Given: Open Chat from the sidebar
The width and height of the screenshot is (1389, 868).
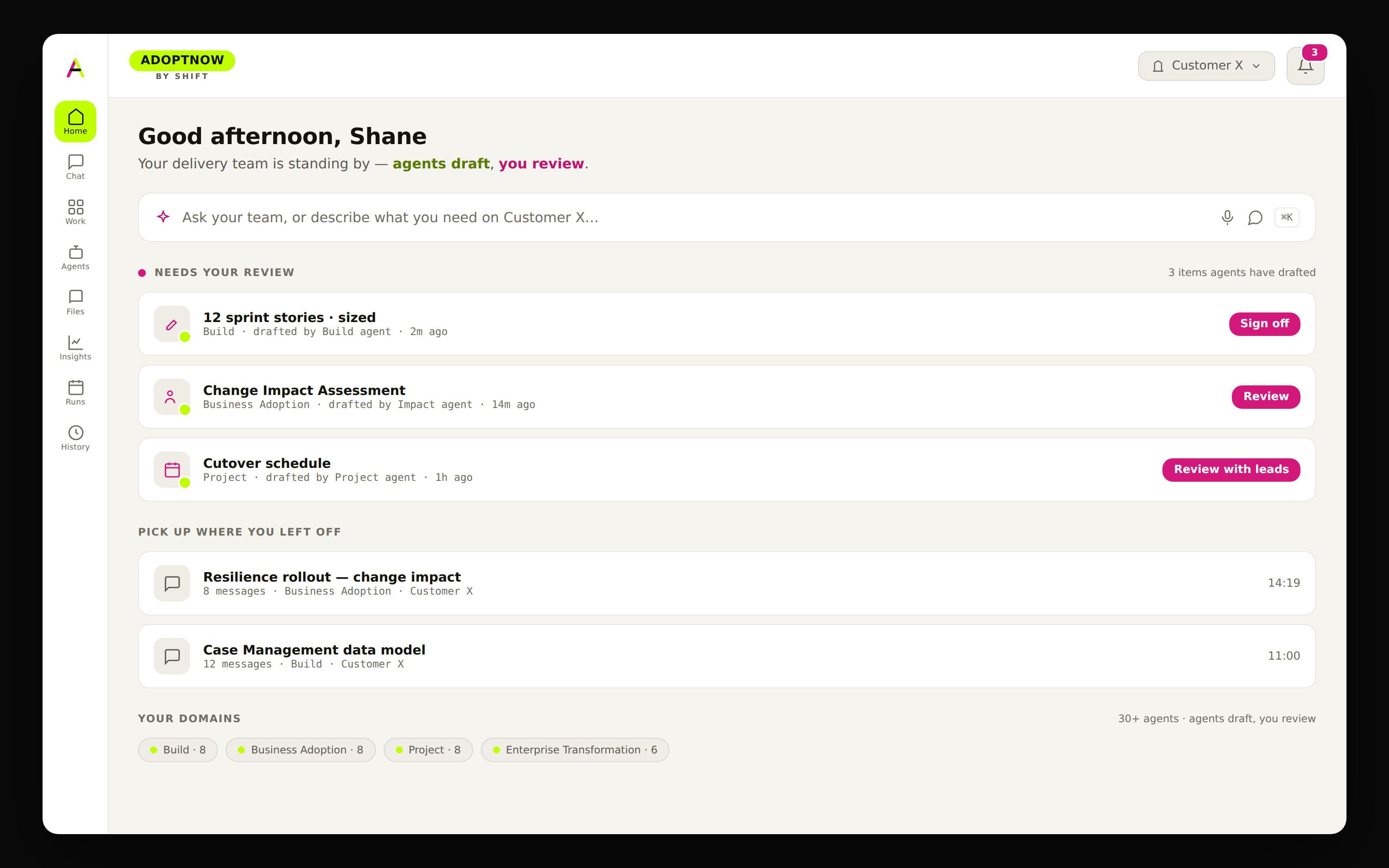Looking at the screenshot, I should (x=75, y=167).
